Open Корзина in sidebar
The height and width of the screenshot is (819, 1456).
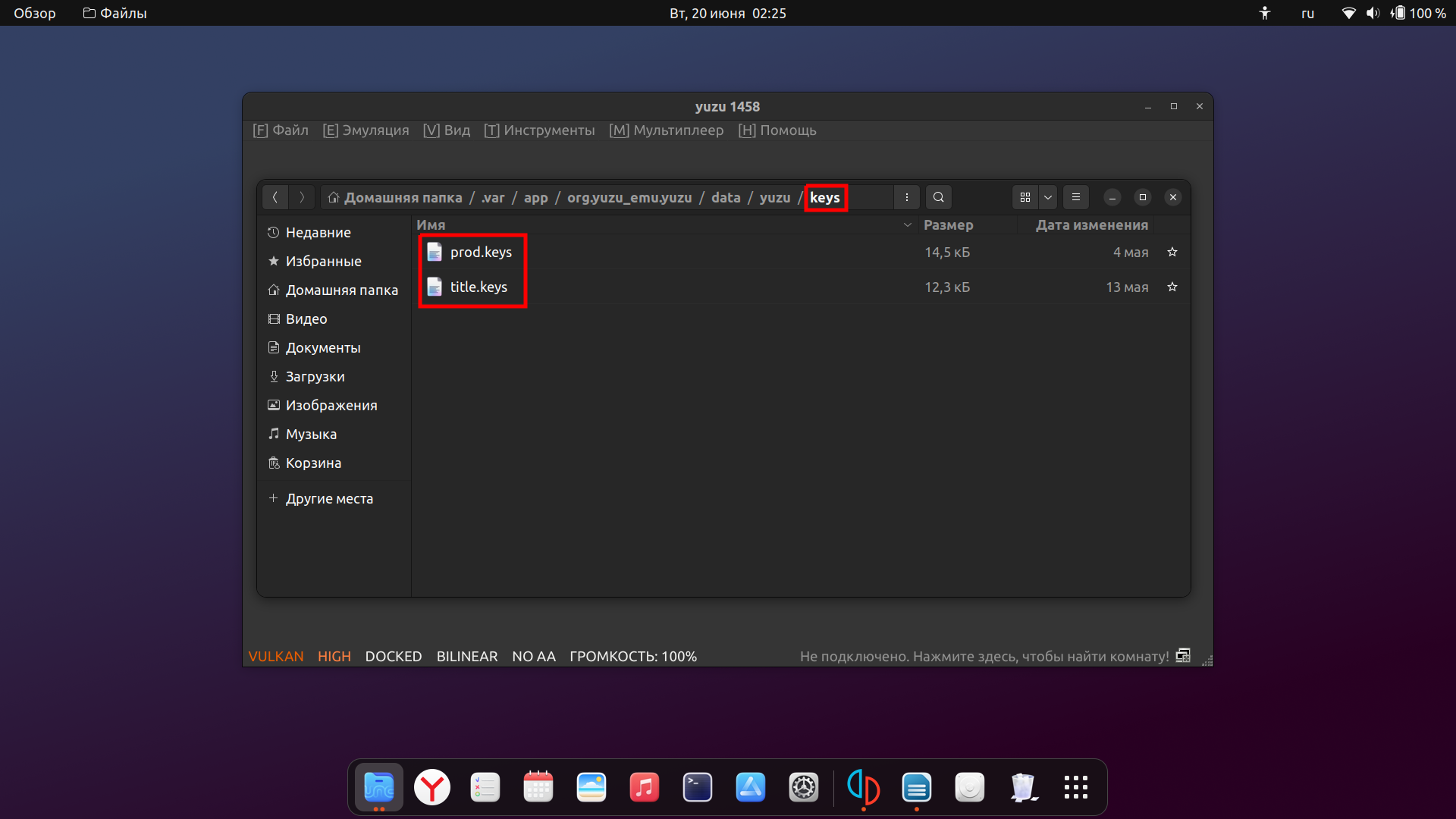coord(334,463)
